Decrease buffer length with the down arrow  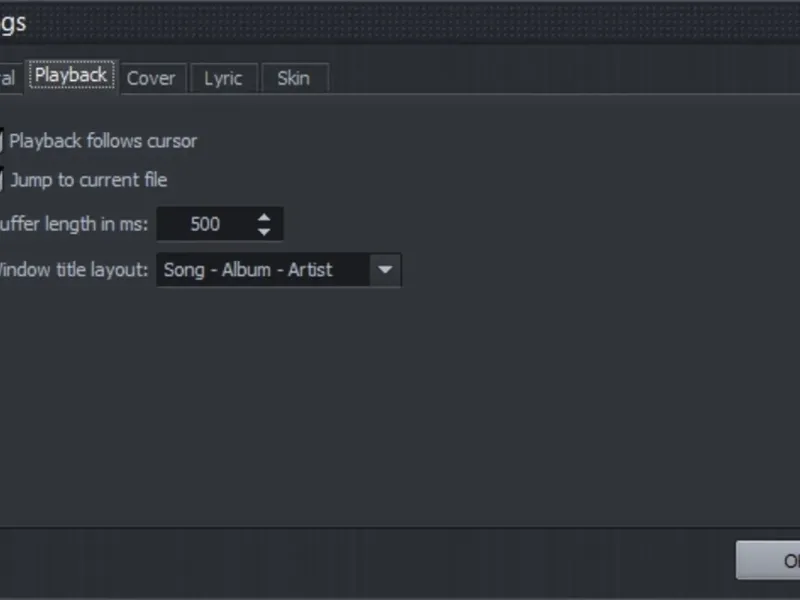point(264,232)
